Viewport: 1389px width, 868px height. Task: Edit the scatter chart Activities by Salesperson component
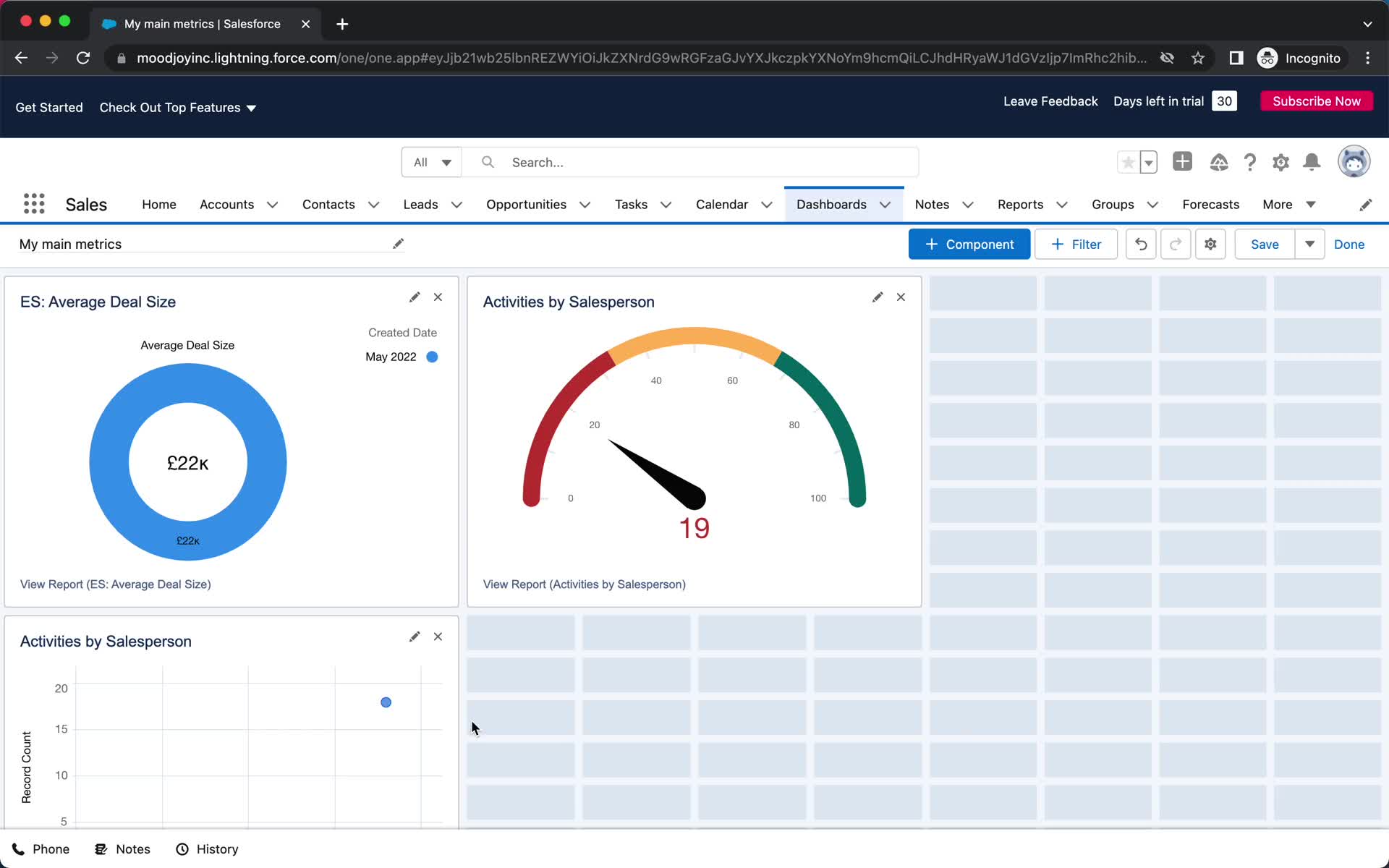pos(415,637)
